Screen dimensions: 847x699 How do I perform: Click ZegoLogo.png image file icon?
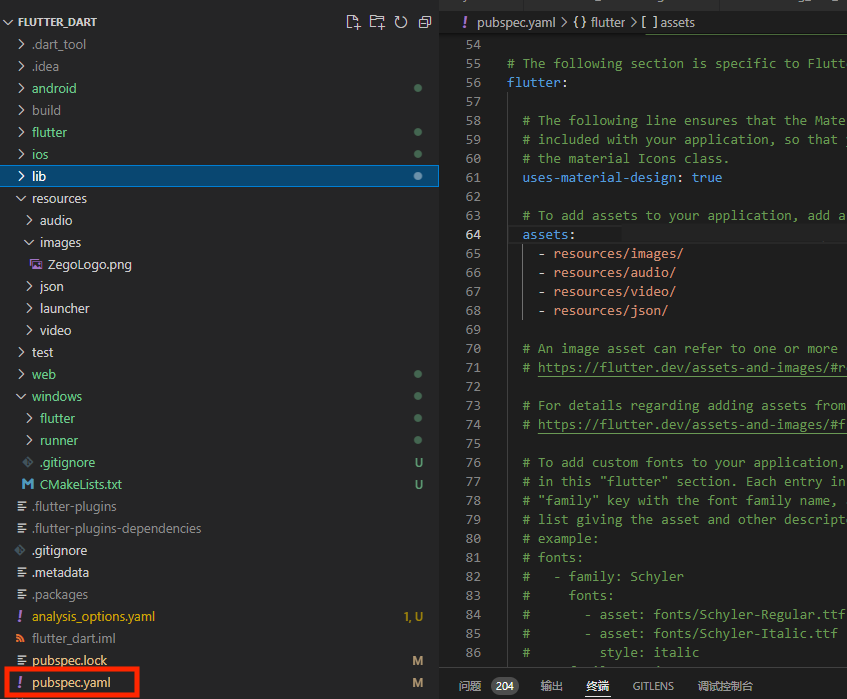(36, 265)
